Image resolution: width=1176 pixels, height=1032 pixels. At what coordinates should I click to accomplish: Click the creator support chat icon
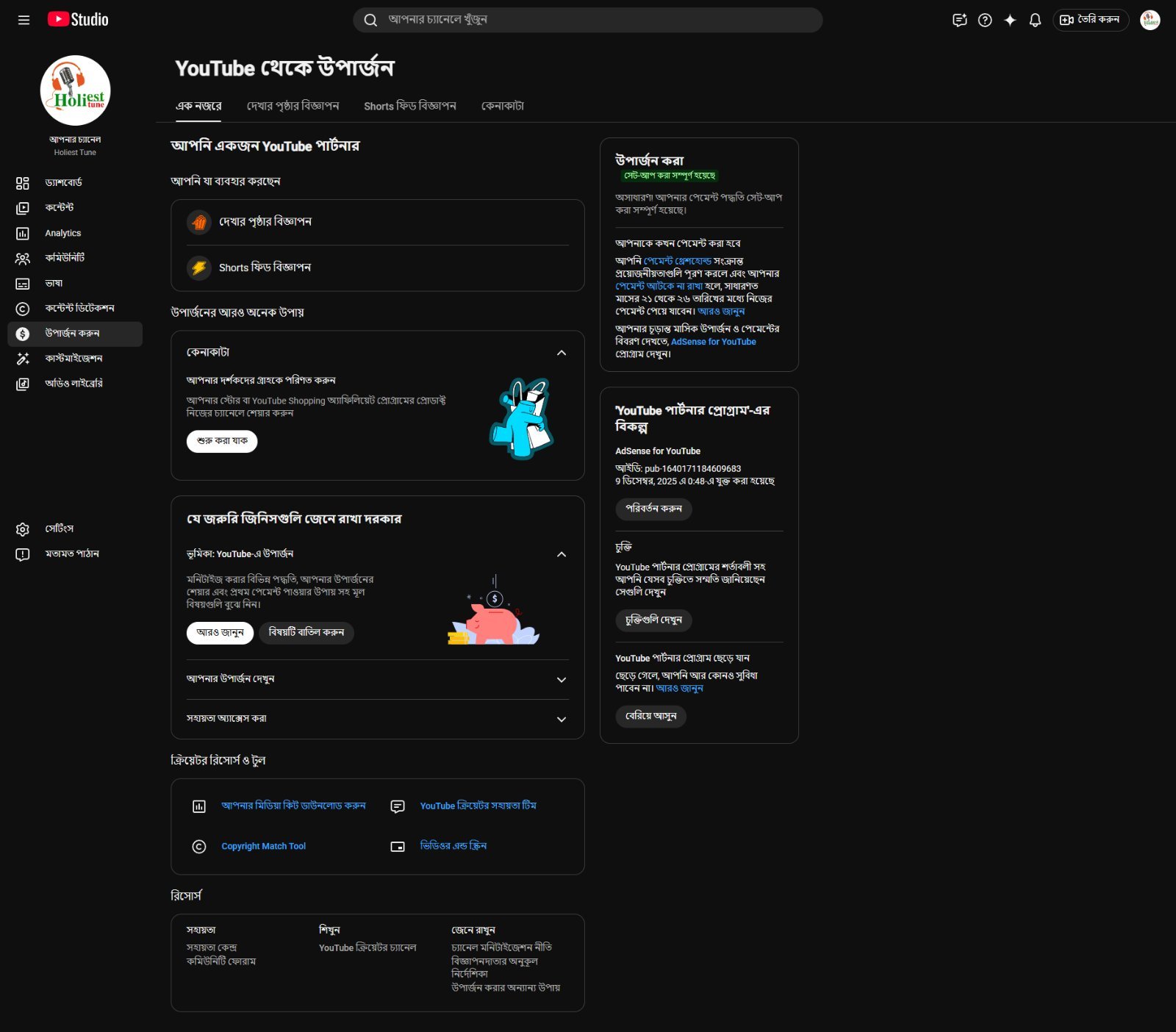(398, 806)
